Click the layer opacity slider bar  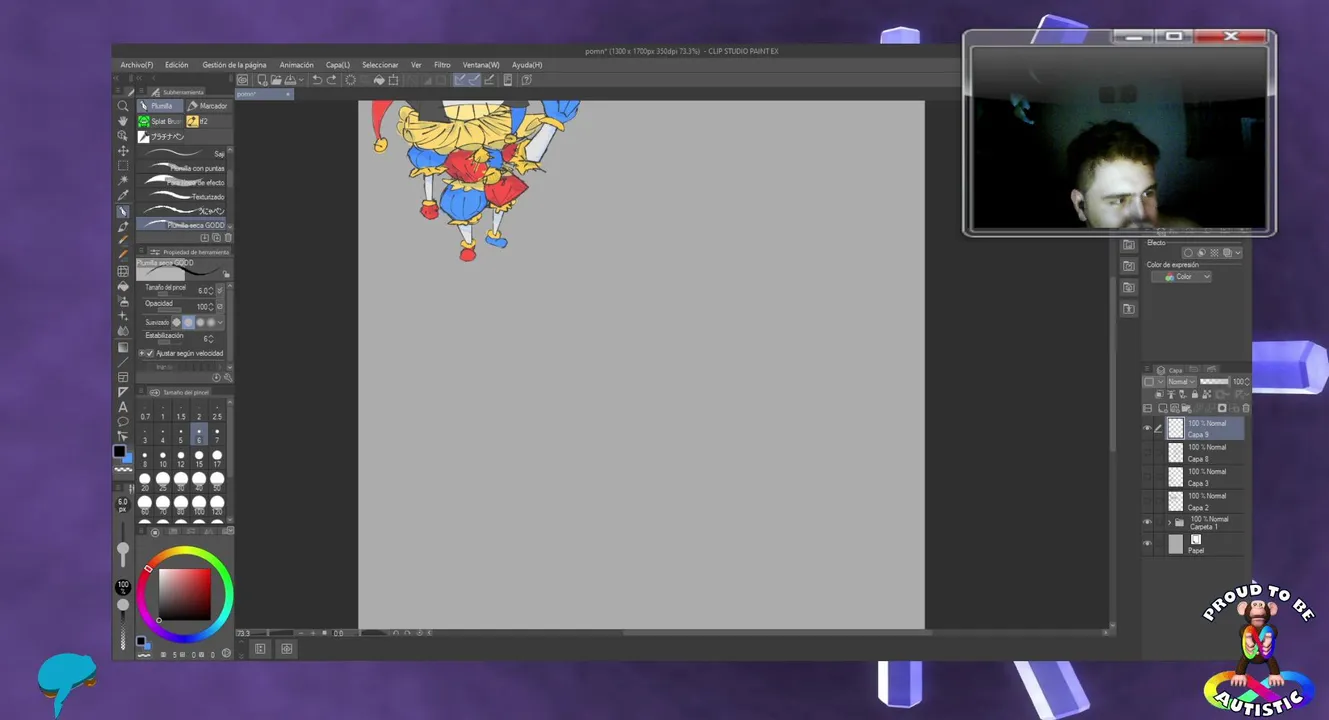click(x=1214, y=381)
